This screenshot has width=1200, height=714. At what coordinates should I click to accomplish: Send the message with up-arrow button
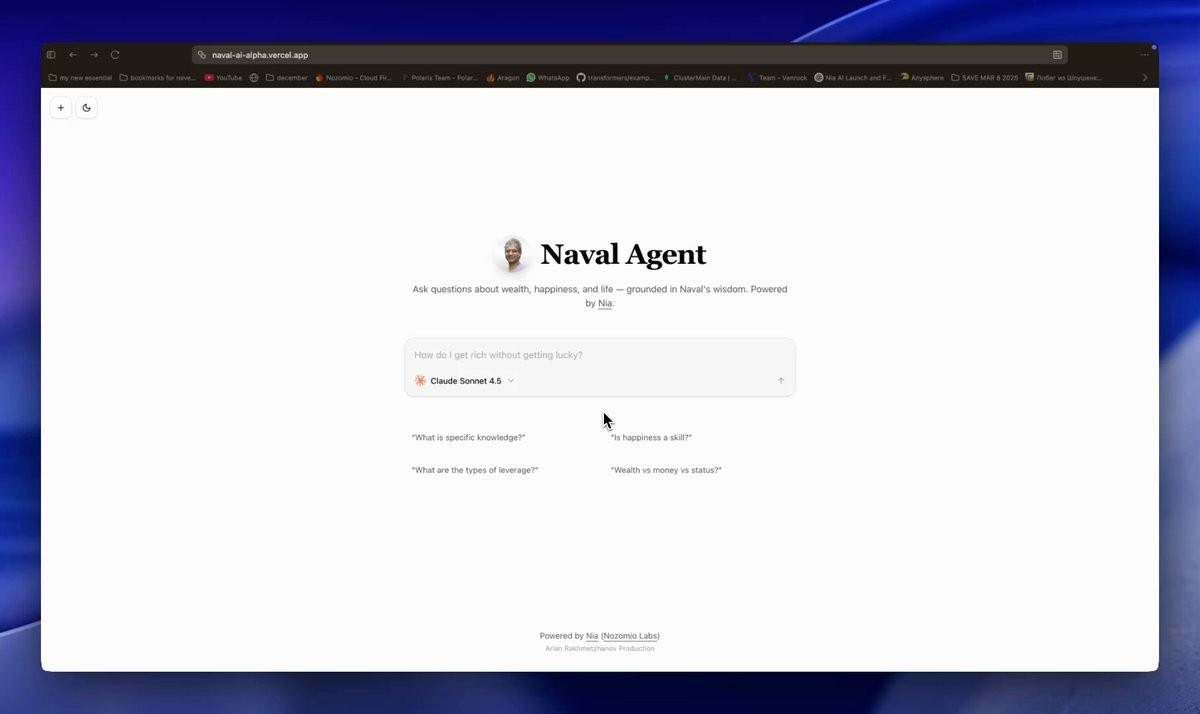point(781,381)
